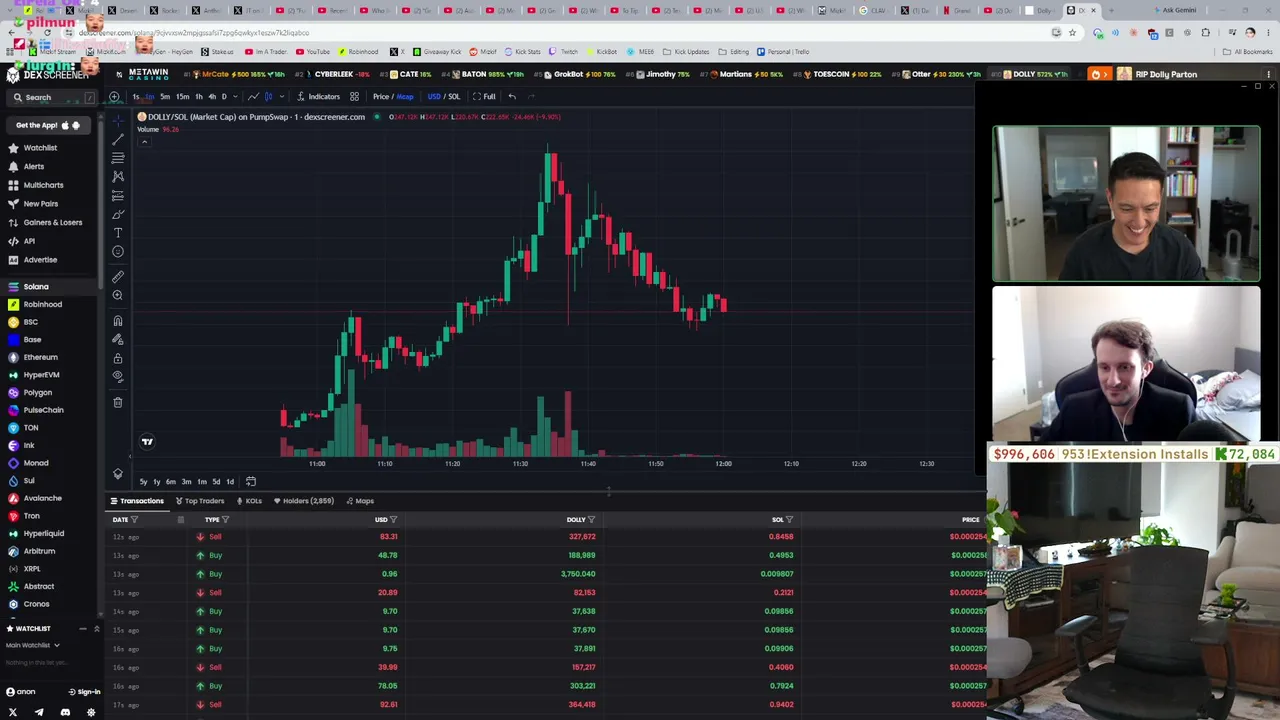1280x720 pixels.
Task: Switch to the Maps tab
Action: point(360,501)
